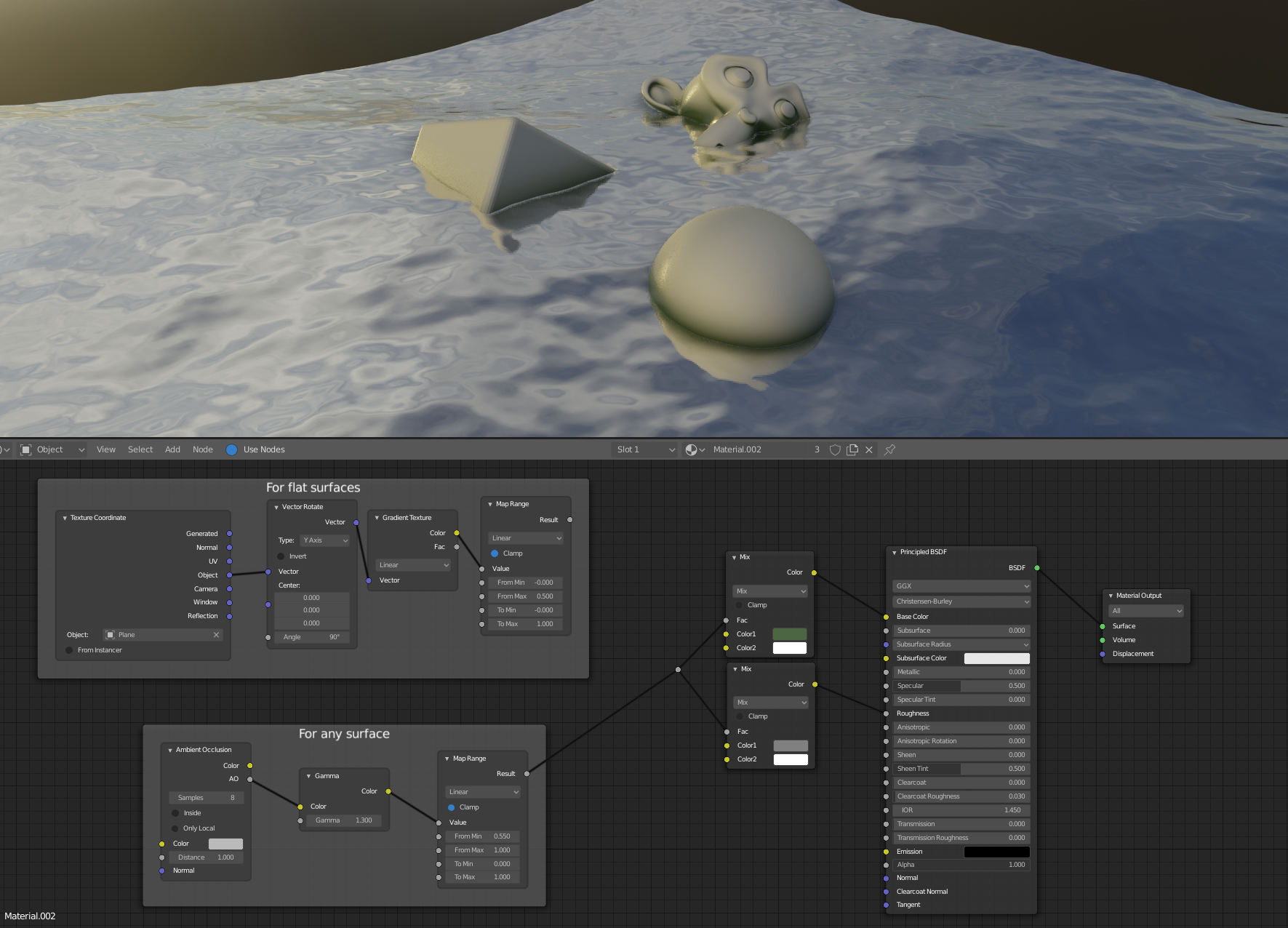Duplicate material with new material icon

coord(852,449)
